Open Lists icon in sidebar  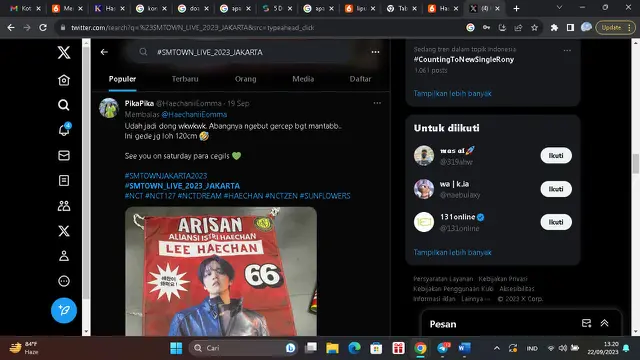coord(64,180)
